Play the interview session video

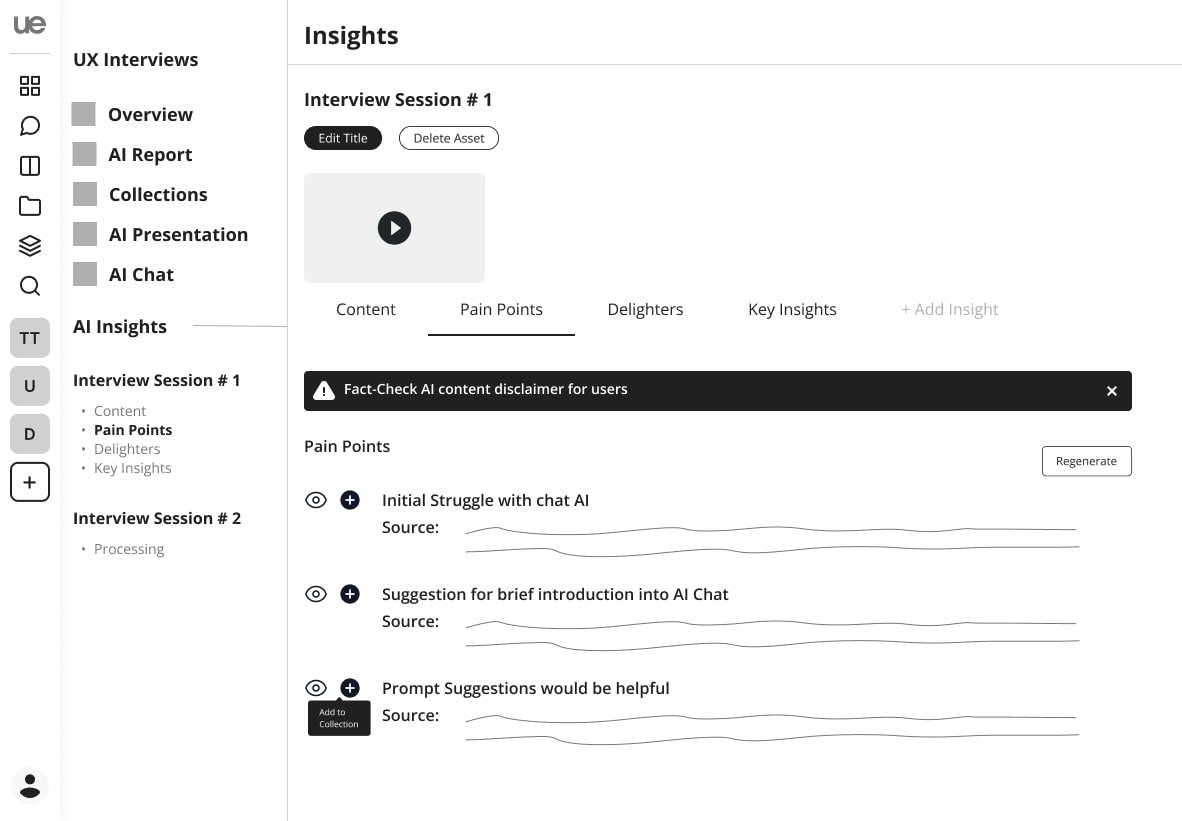[x=394, y=228]
